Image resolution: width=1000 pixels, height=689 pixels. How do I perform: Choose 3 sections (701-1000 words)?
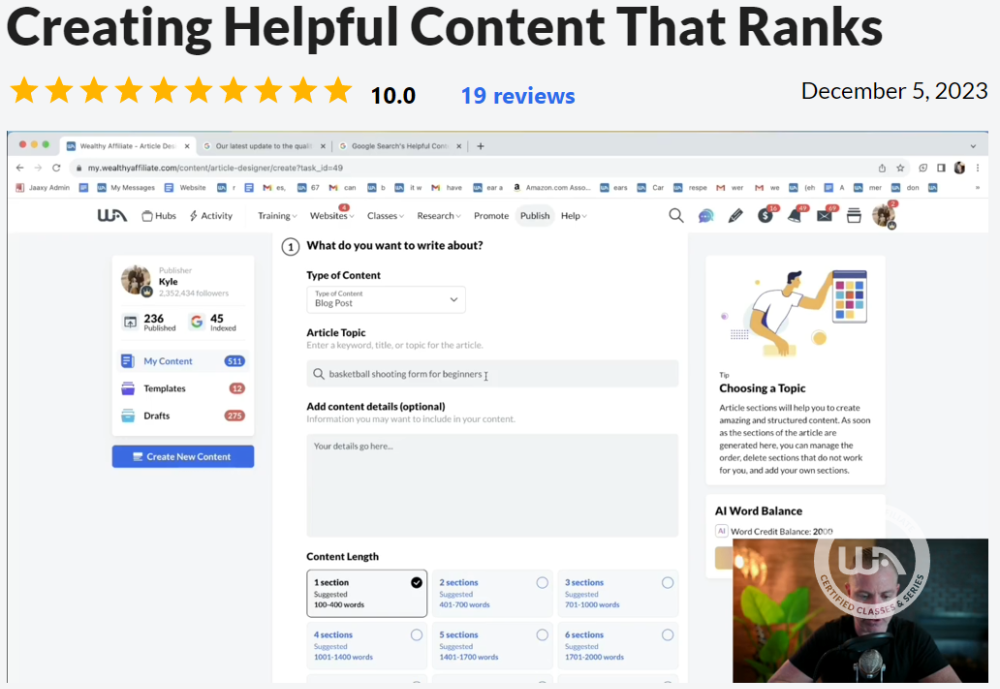point(618,593)
